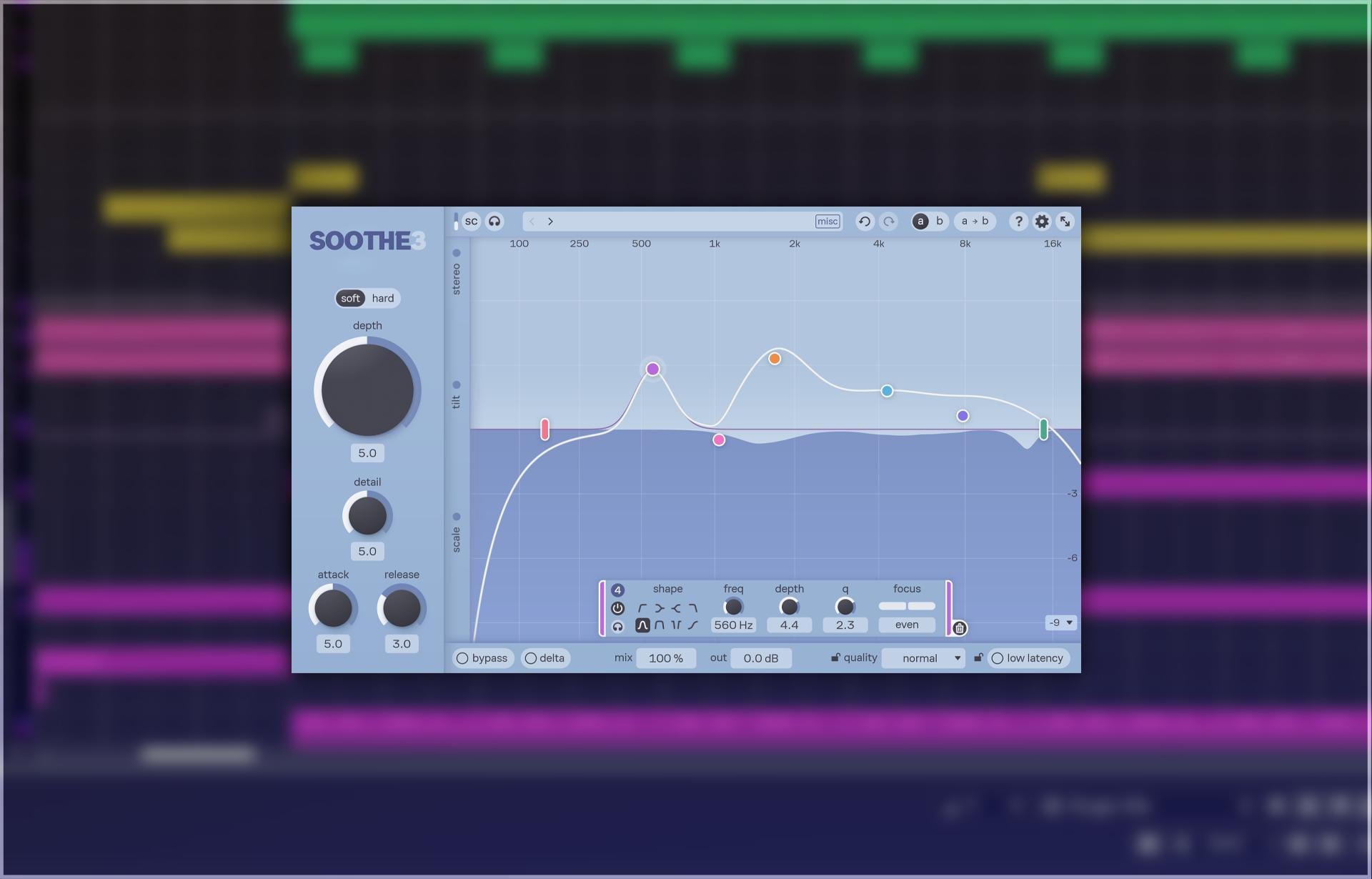Open the help question mark

click(1019, 222)
